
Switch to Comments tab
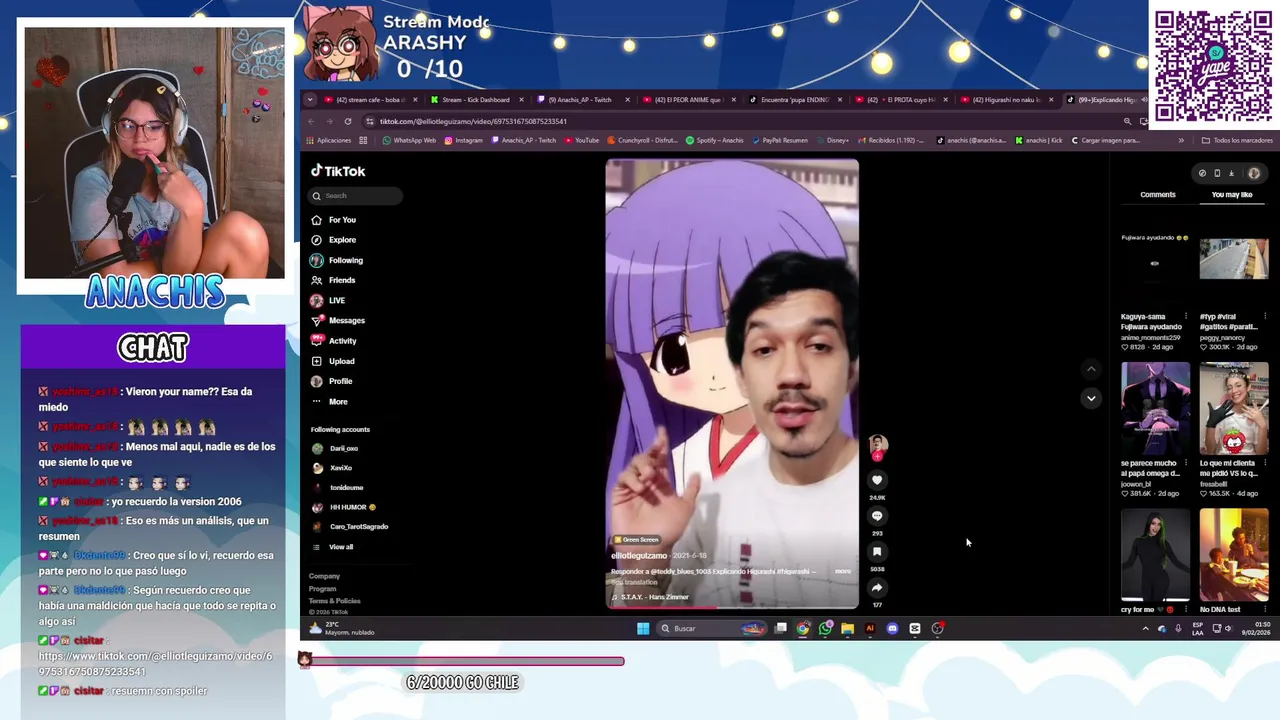(x=1158, y=195)
